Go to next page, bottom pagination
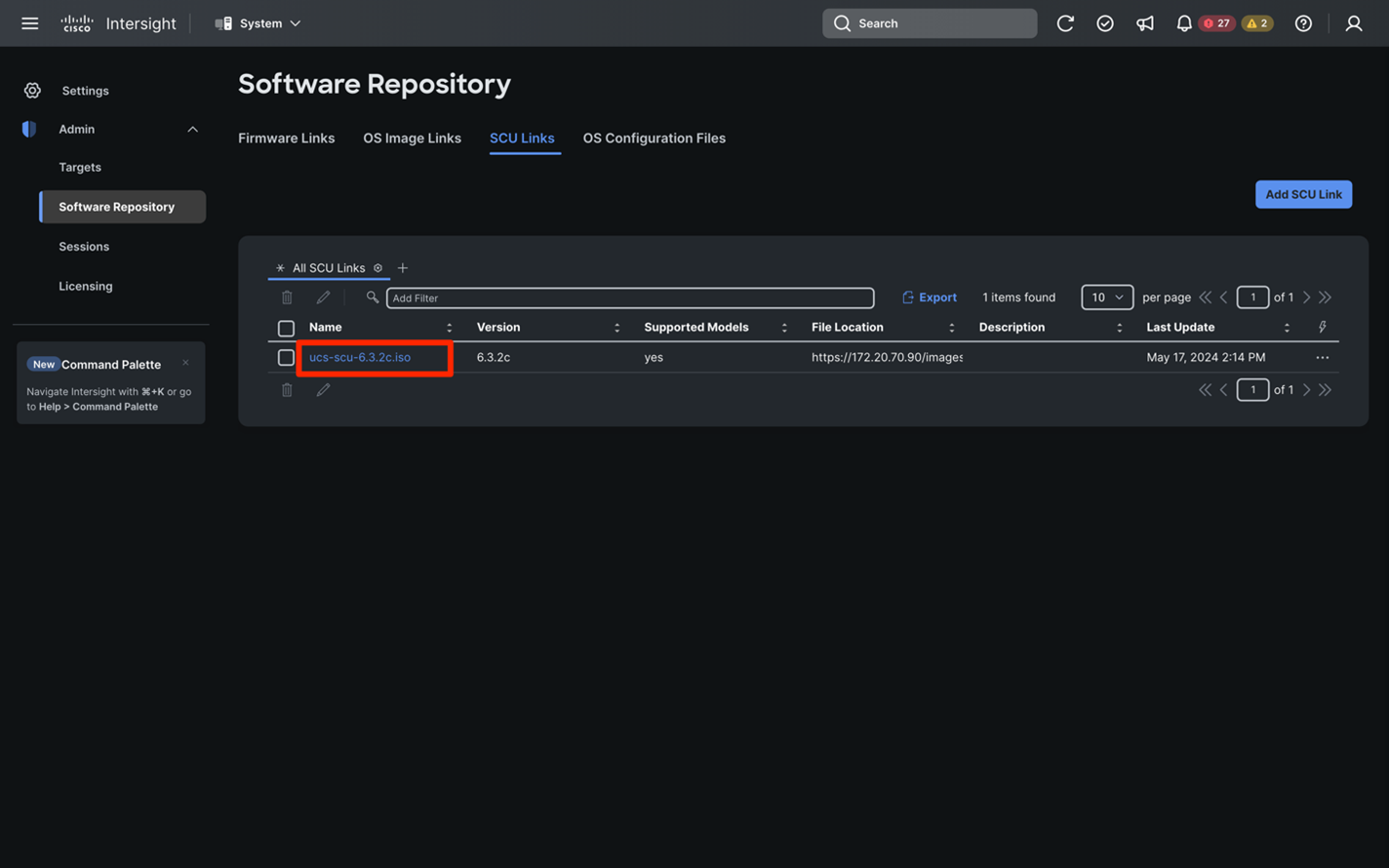This screenshot has height=868, width=1389. point(1307,390)
